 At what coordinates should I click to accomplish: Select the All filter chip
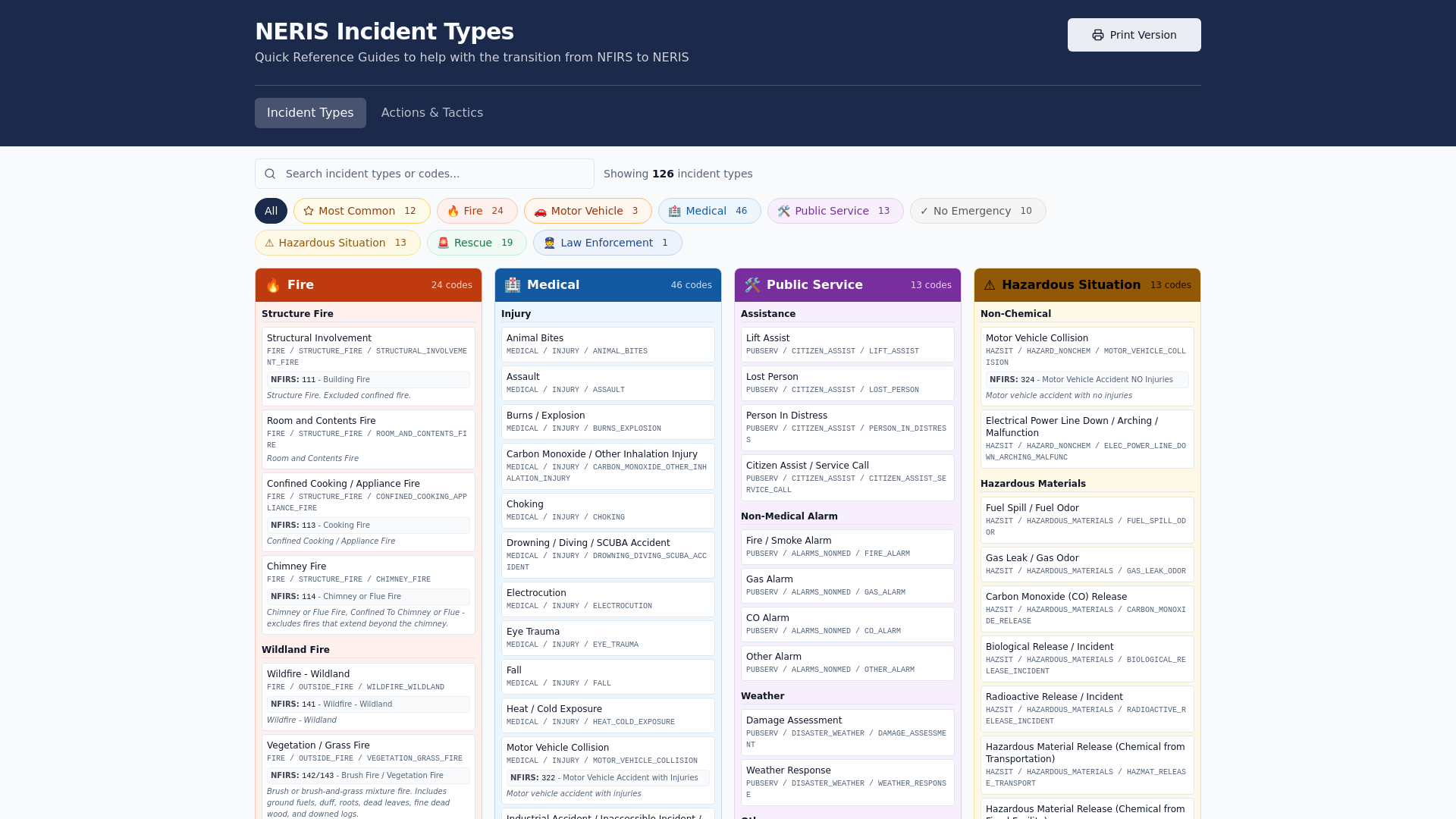(x=271, y=211)
